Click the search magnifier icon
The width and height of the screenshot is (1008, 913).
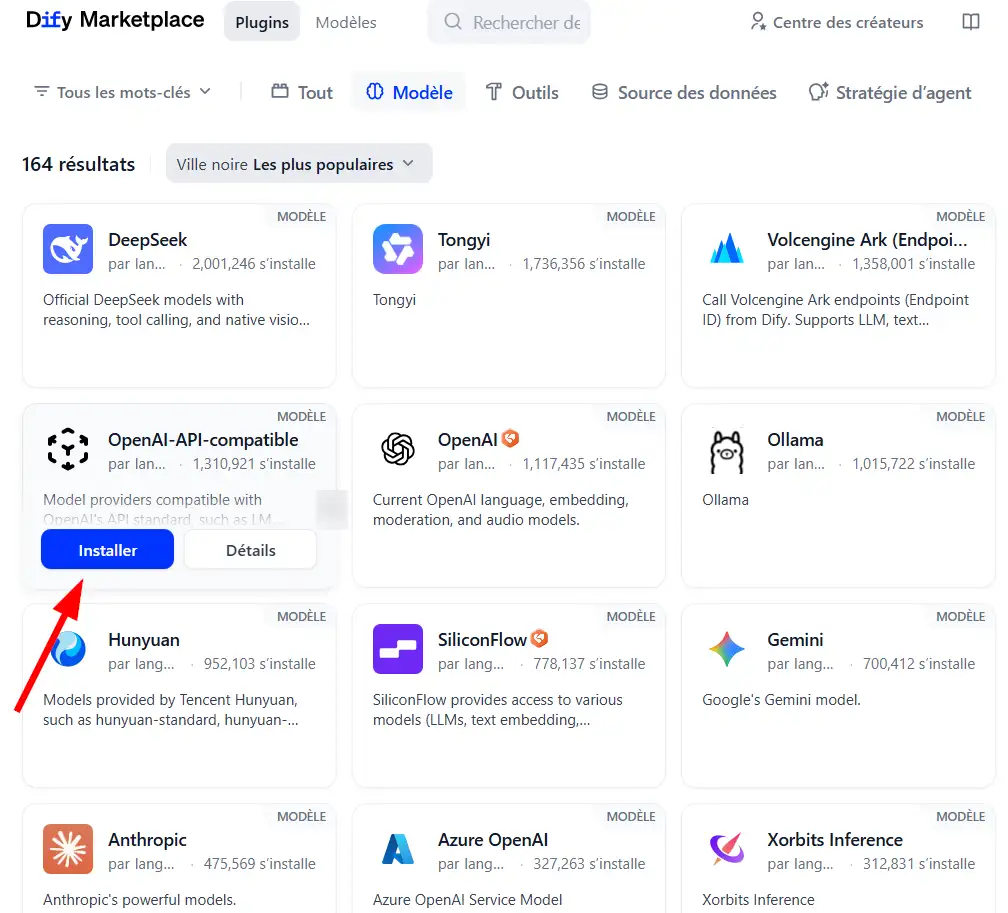[x=453, y=22]
